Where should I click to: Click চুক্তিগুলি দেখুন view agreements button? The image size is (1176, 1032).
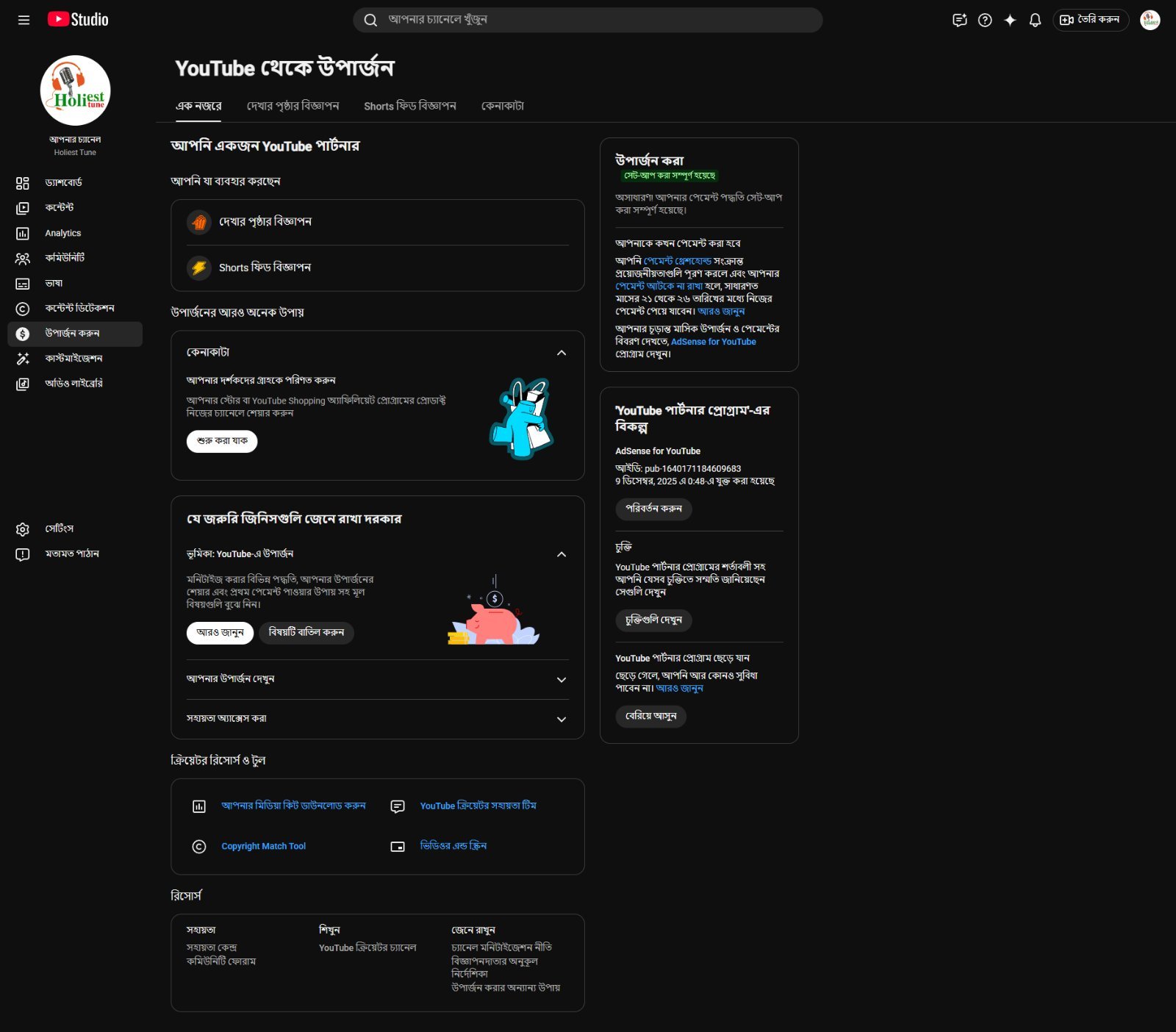[x=653, y=620]
